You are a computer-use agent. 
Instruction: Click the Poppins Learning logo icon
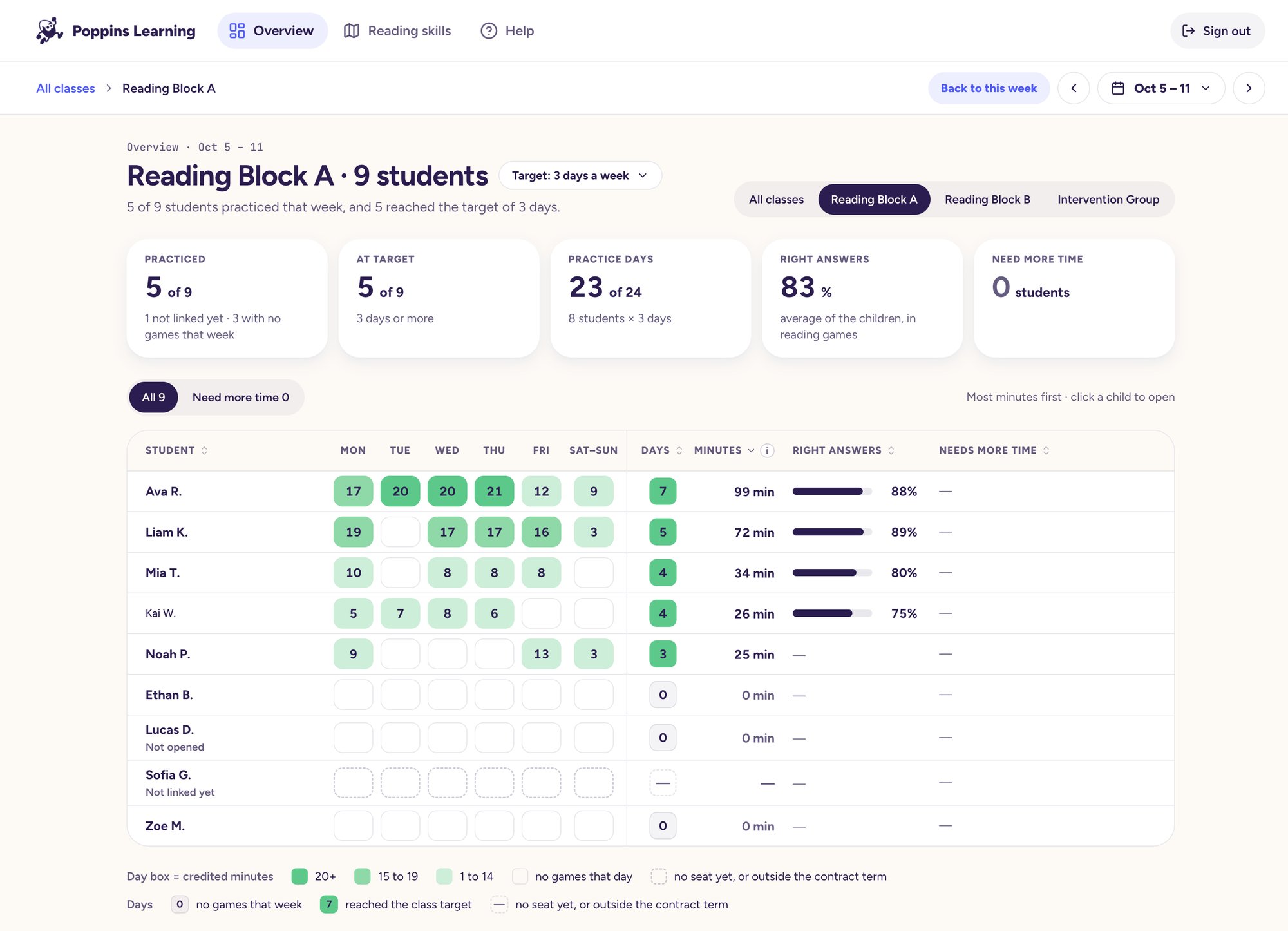[50, 30]
